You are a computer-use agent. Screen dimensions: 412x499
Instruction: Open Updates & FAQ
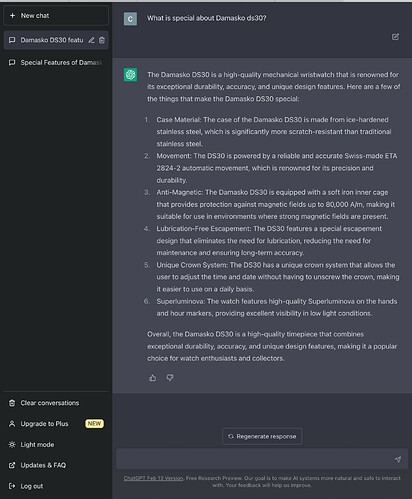(37, 465)
